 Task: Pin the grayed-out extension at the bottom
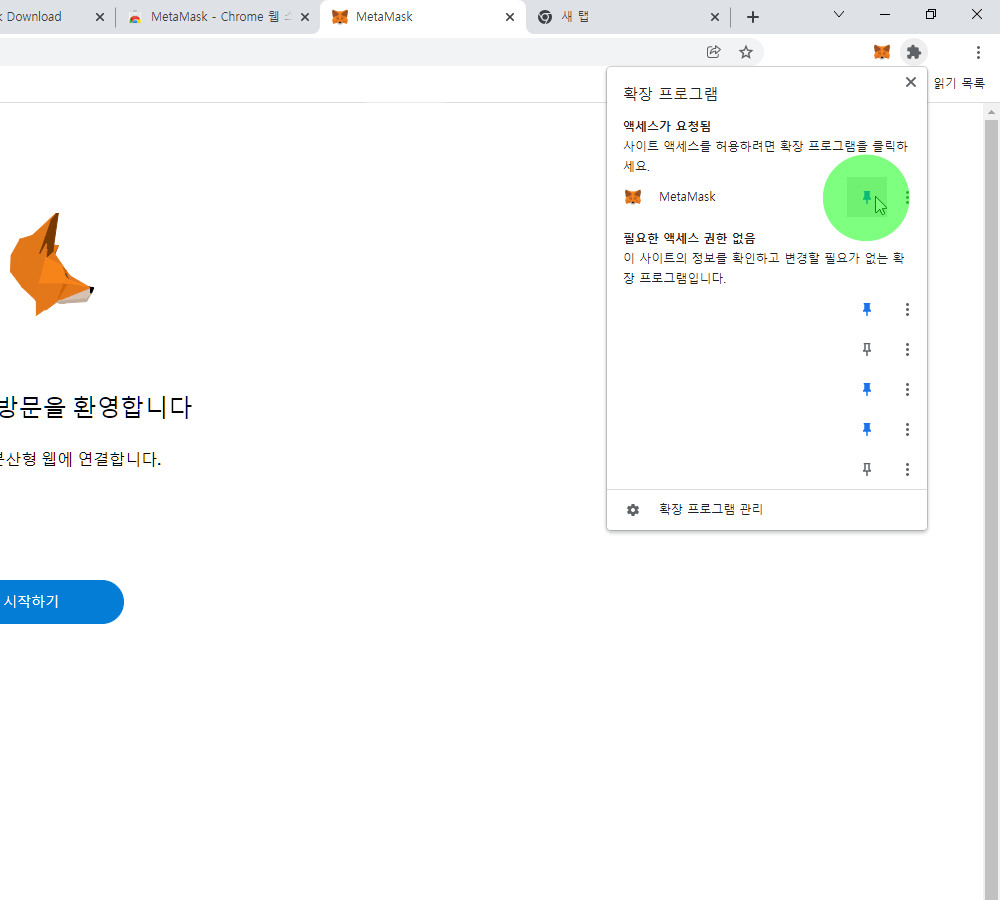(x=866, y=469)
